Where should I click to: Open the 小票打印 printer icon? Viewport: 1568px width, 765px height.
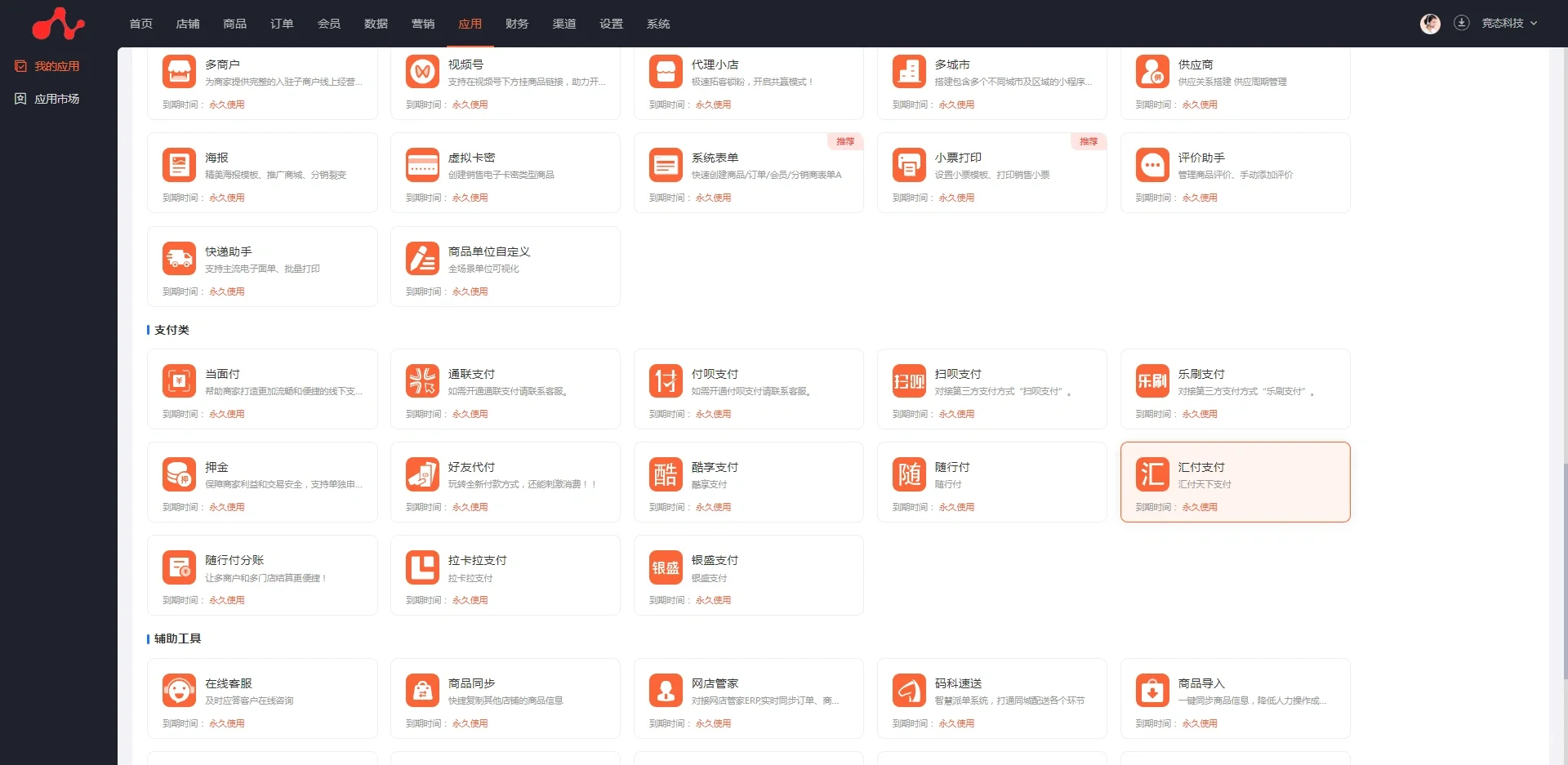pyautogui.click(x=909, y=165)
